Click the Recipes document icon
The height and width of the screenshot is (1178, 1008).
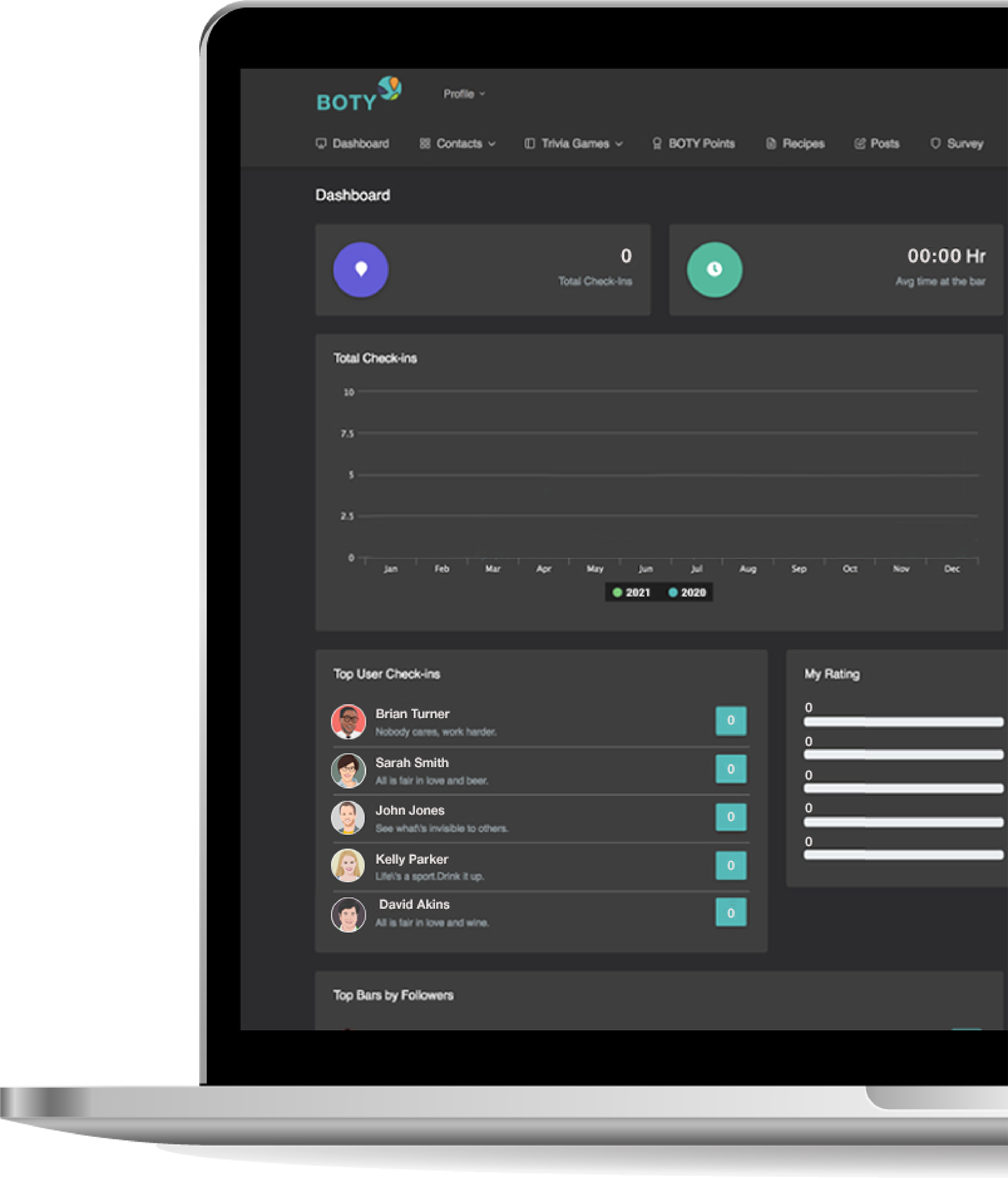pyautogui.click(x=770, y=144)
